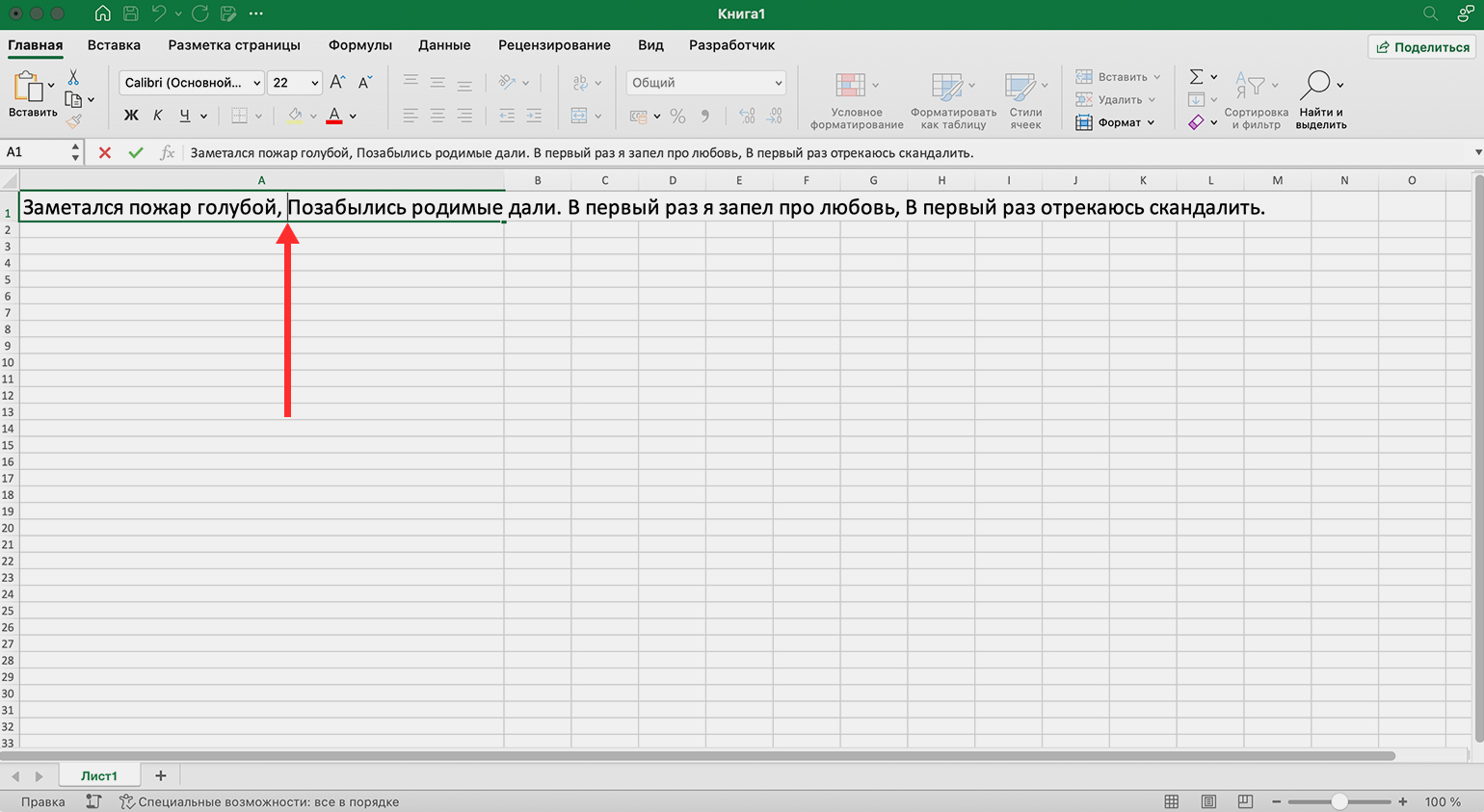Click the Increase Font Size icon

[337, 83]
